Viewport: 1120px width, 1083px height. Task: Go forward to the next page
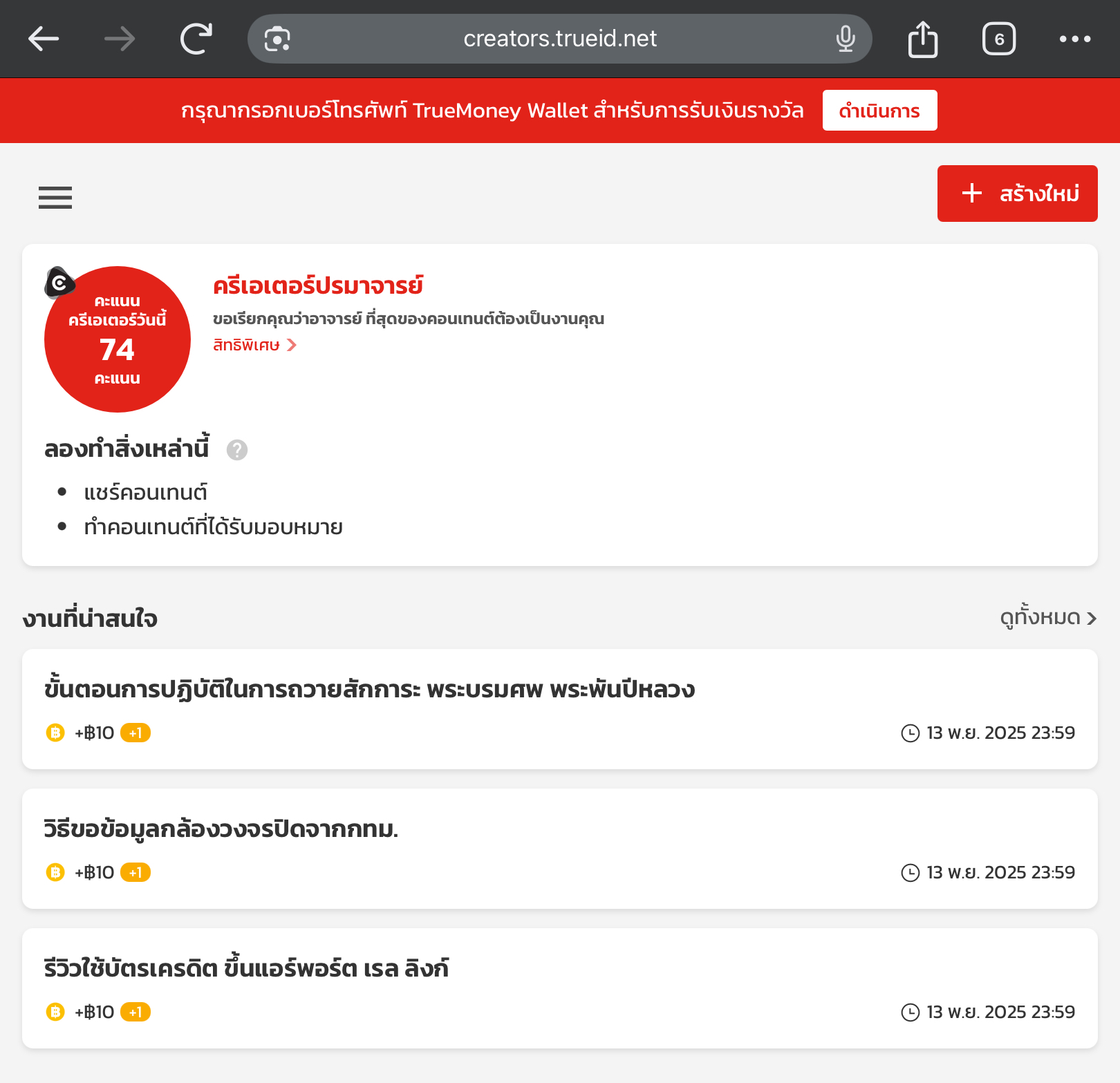(120, 39)
